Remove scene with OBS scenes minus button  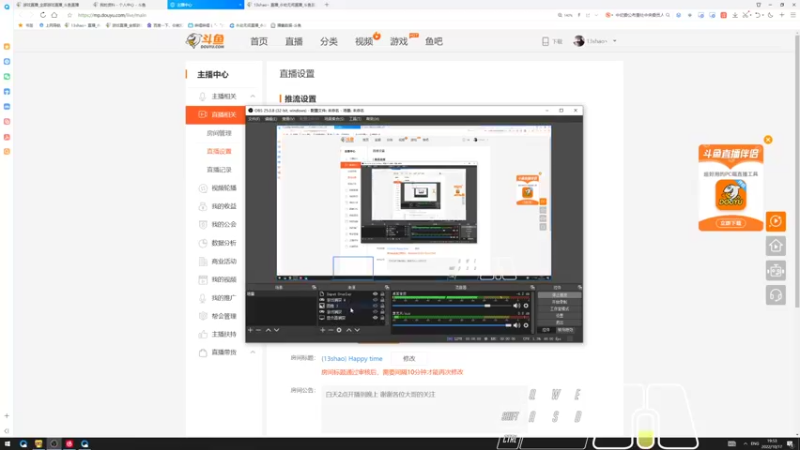click(x=259, y=330)
